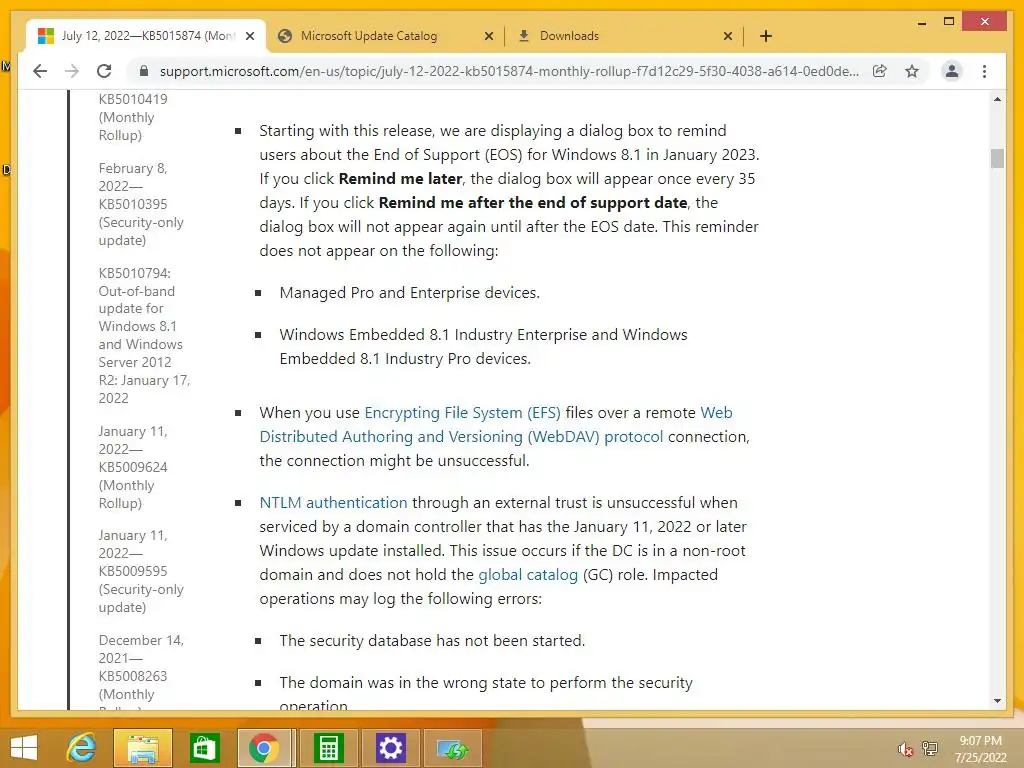View site security lock info
This screenshot has width=1024, height=768.
tap(144, 71)
